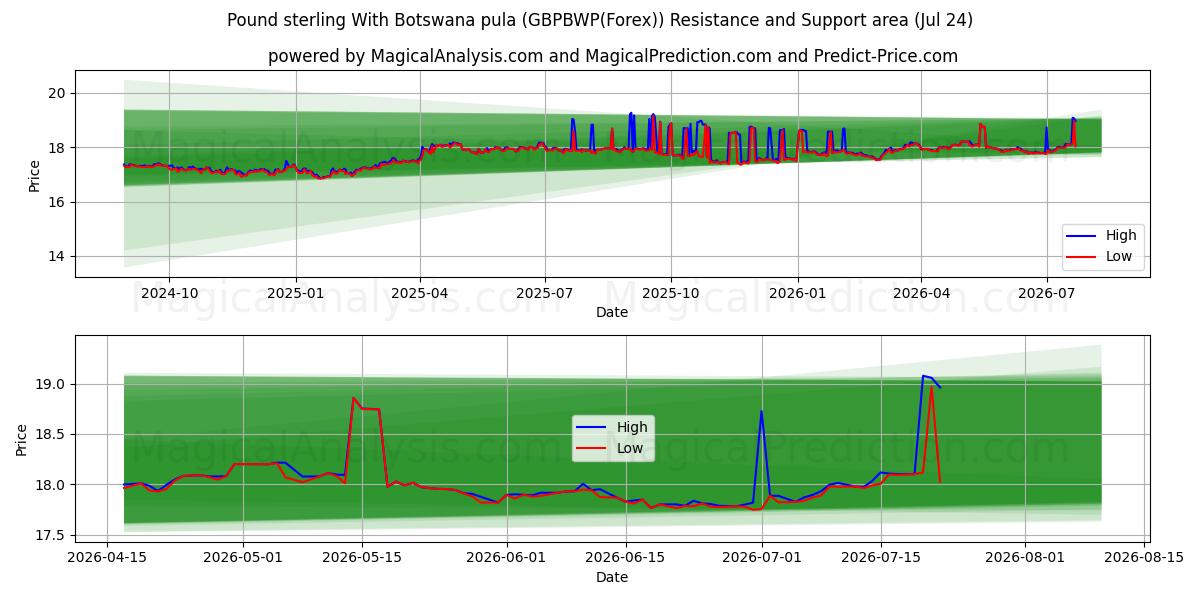Click the 2026-01 tick label
Screen dimensions: 1200x600
point(797,292)
